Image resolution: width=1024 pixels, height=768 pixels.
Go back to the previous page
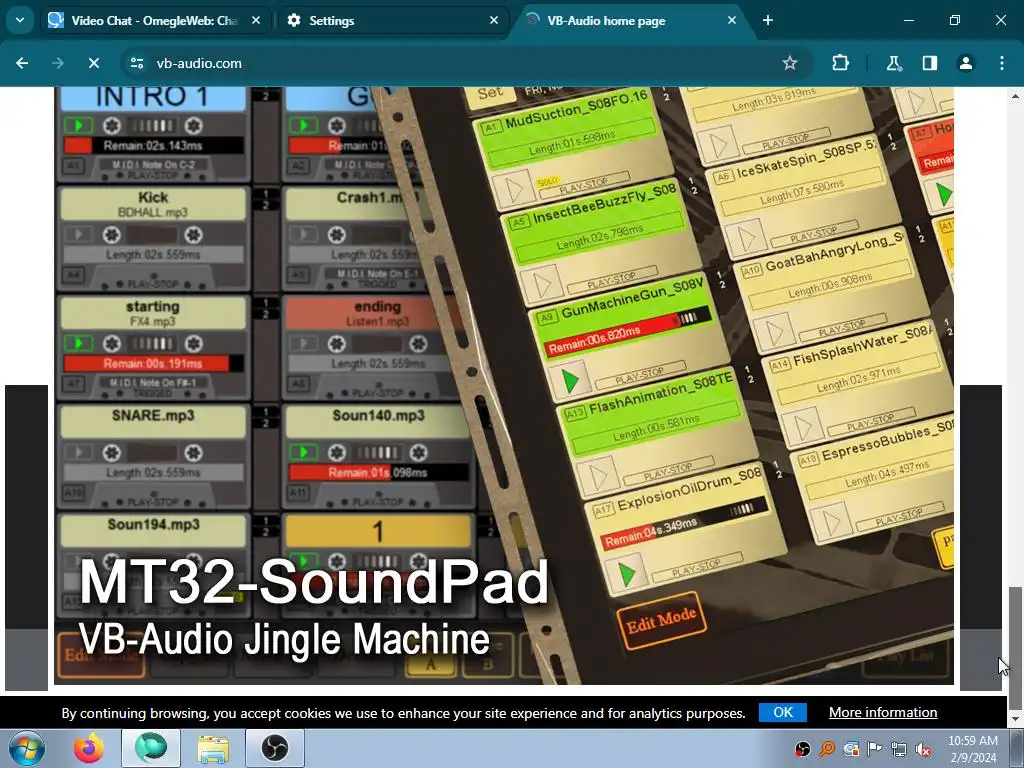tap(22, 63)
